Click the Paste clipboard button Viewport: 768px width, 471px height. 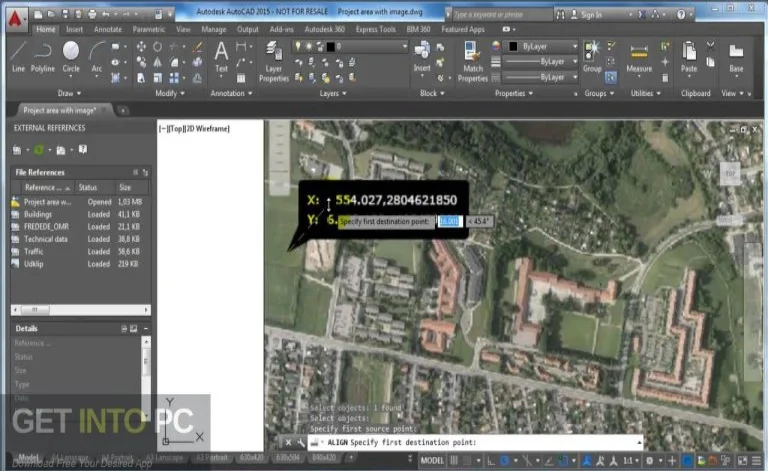click(689, 57)
